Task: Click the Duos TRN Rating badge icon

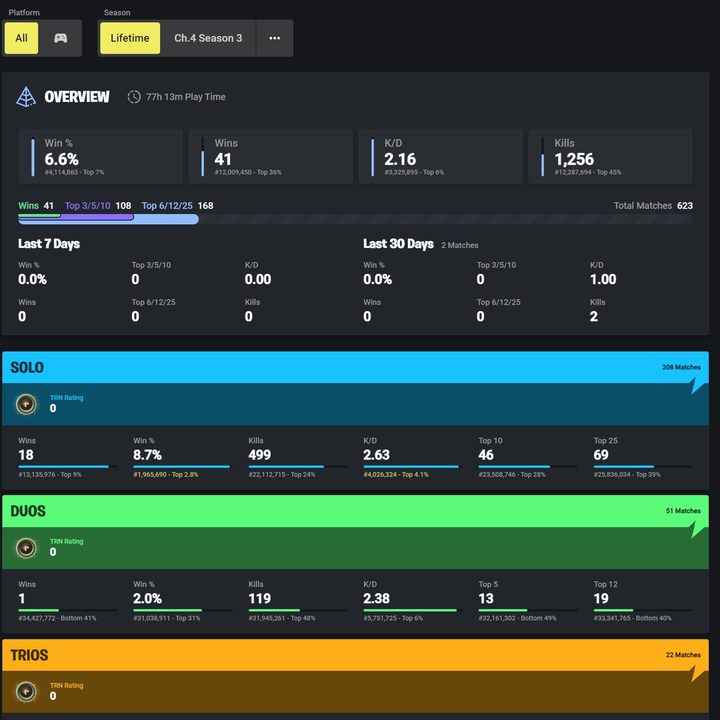Action: (x=26, y=548)
